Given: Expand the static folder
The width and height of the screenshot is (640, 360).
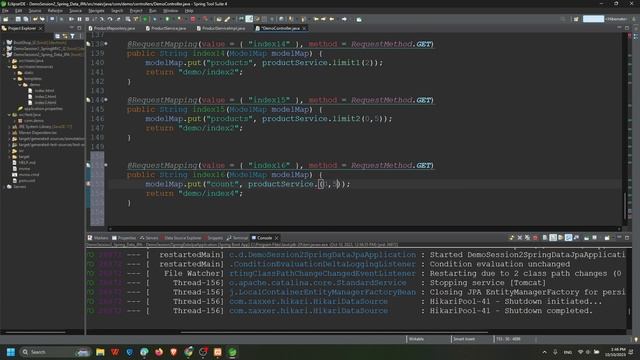Looking at the screenshot, I should click(x=15, y=73).
